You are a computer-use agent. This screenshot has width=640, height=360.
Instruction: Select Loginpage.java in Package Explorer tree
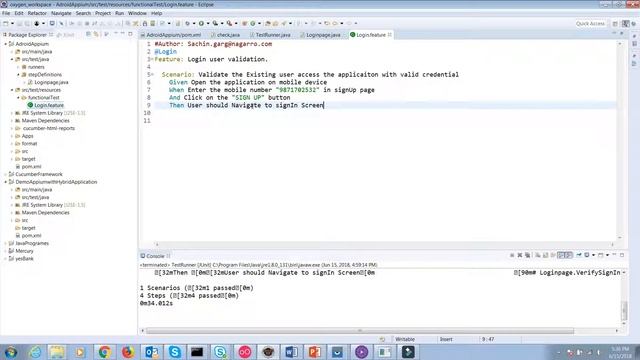[51, 82]
